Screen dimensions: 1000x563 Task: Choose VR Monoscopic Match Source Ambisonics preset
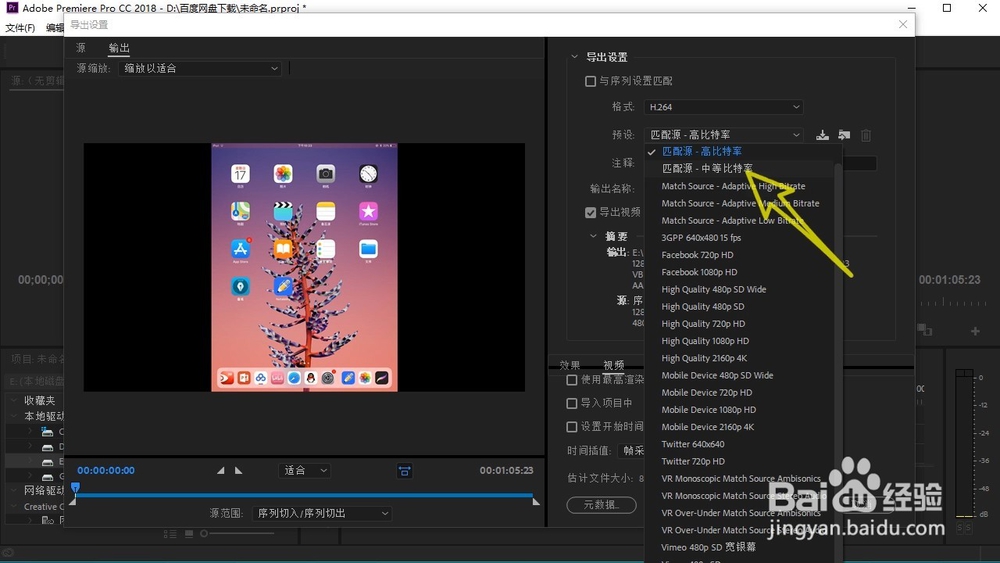(x=739, y=479)
